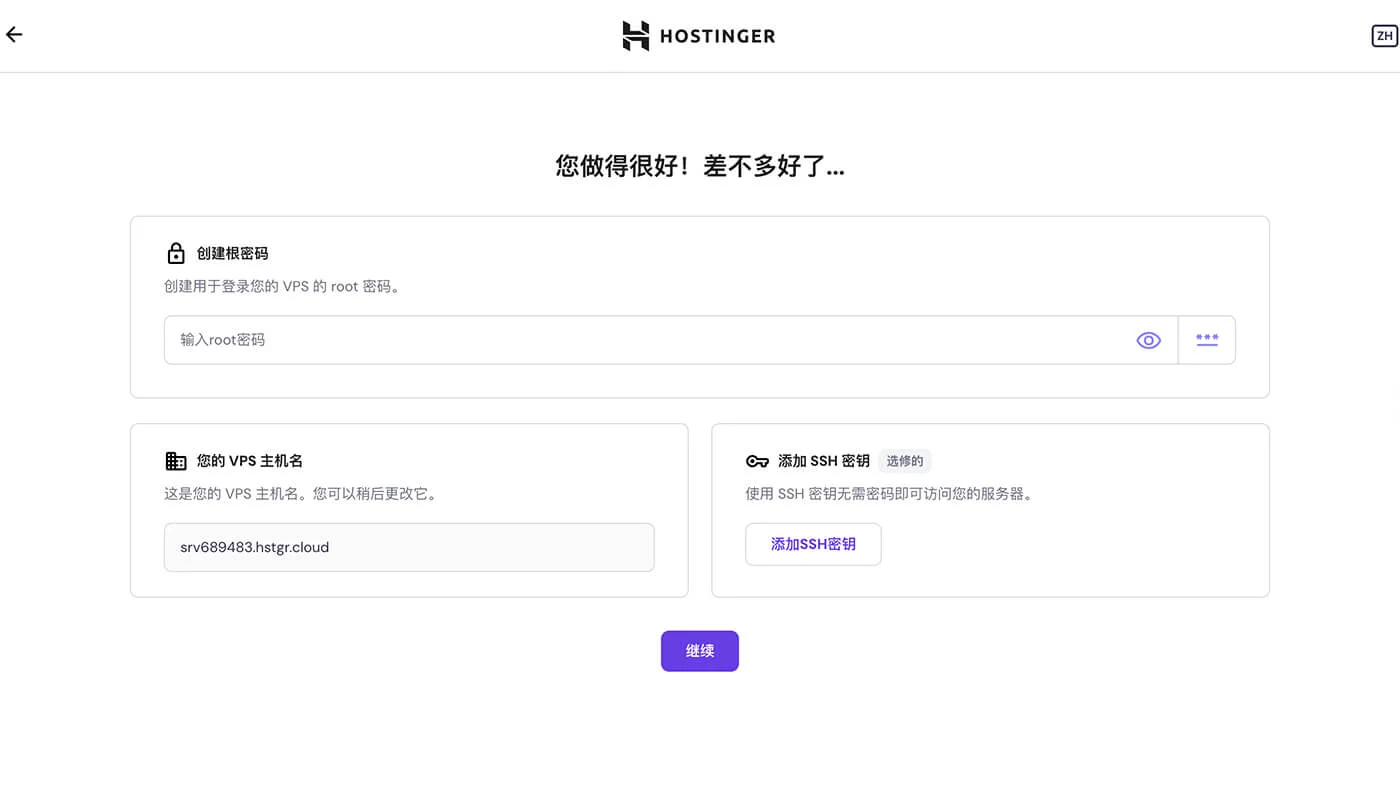Toggle password visibility off with the eye icon
The height and width of the screenshot is (800, 1400).
(1148, 340)
